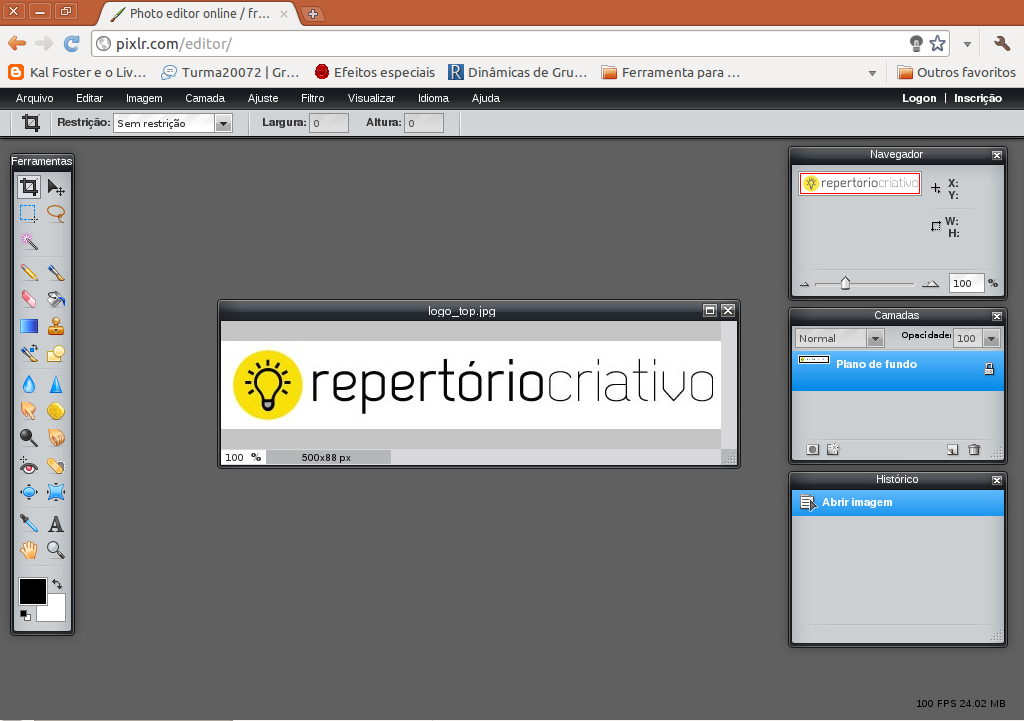Image resolution: width=1024 pixels, height=721 pixels.
Task: Click the Navegador zoom slider handle
Action: (x=845, y=284)
